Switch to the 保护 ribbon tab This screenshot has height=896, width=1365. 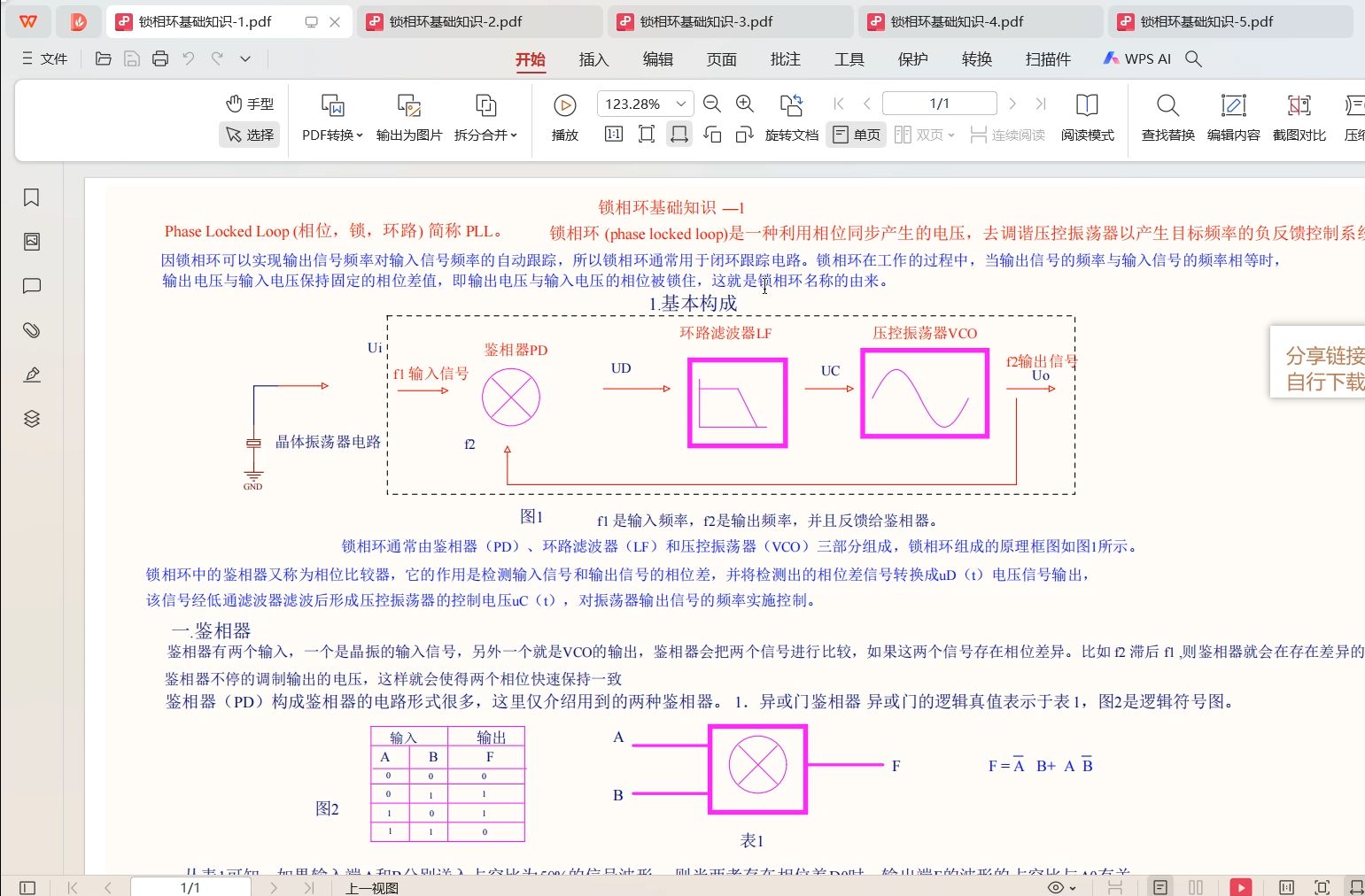click(912, 59)
